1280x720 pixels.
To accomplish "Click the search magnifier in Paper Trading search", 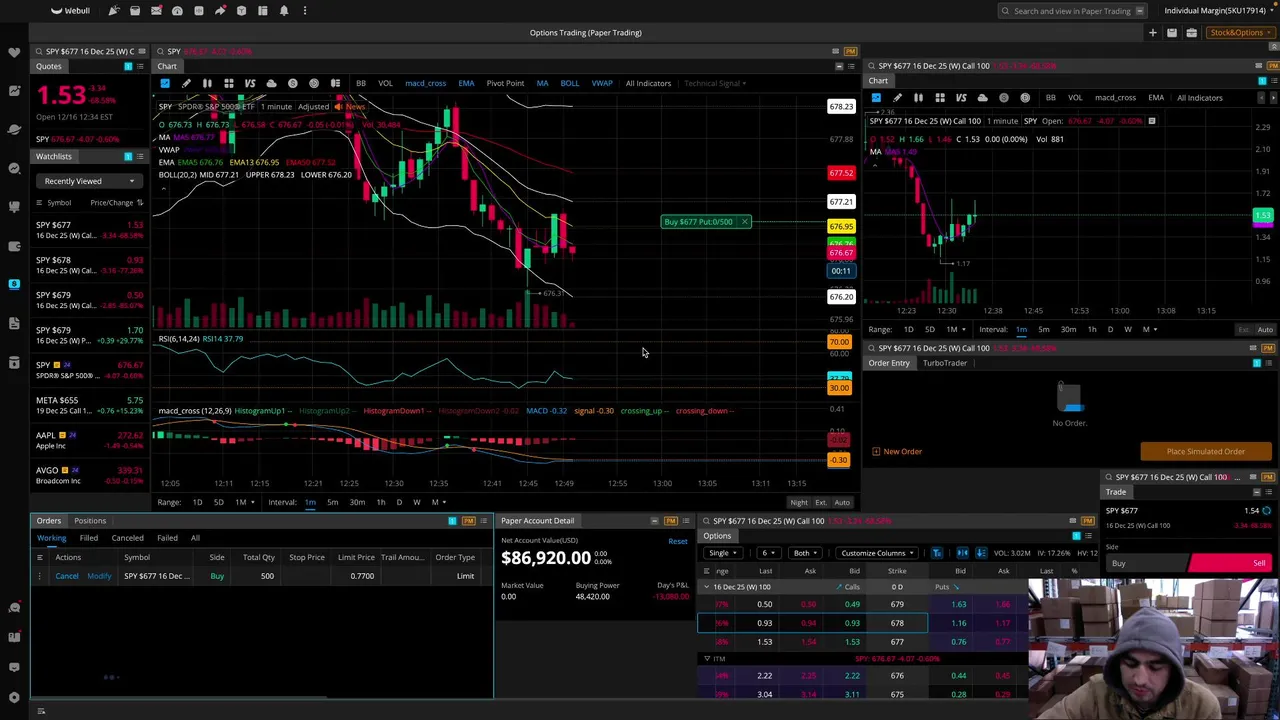I will (x=1005, y=11).
